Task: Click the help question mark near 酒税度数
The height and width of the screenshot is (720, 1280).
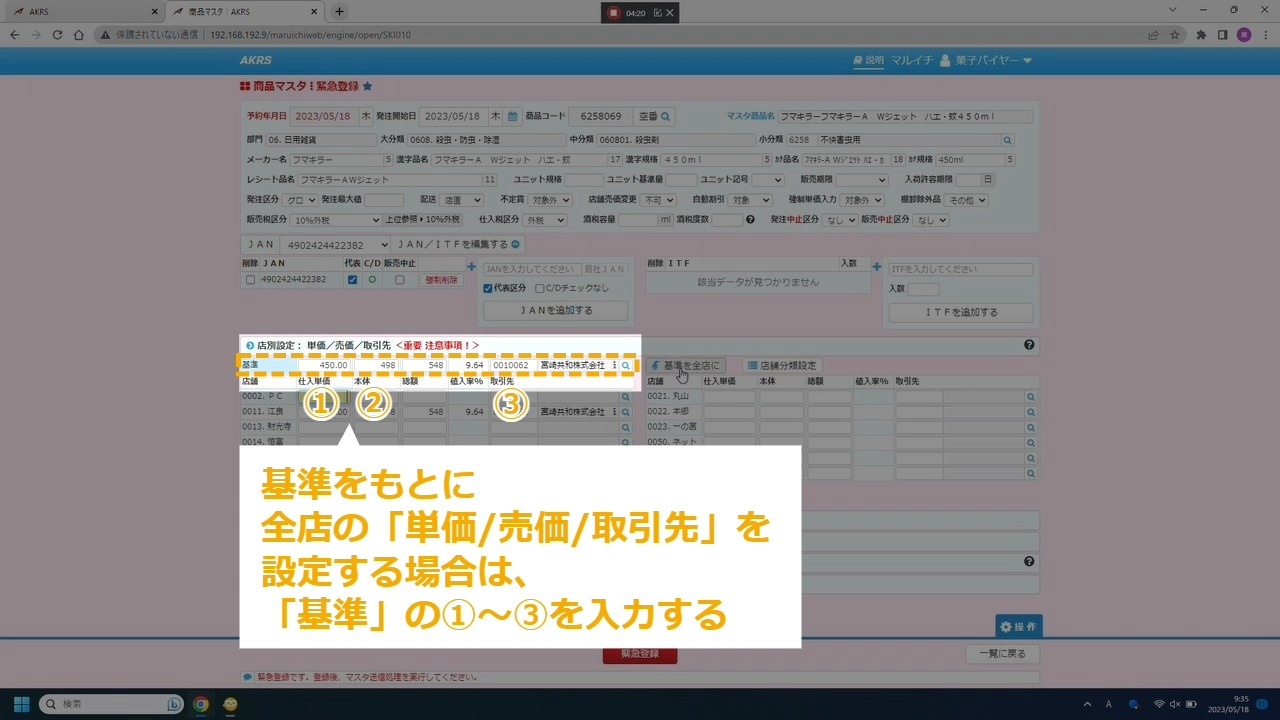Action: point(750,220)
